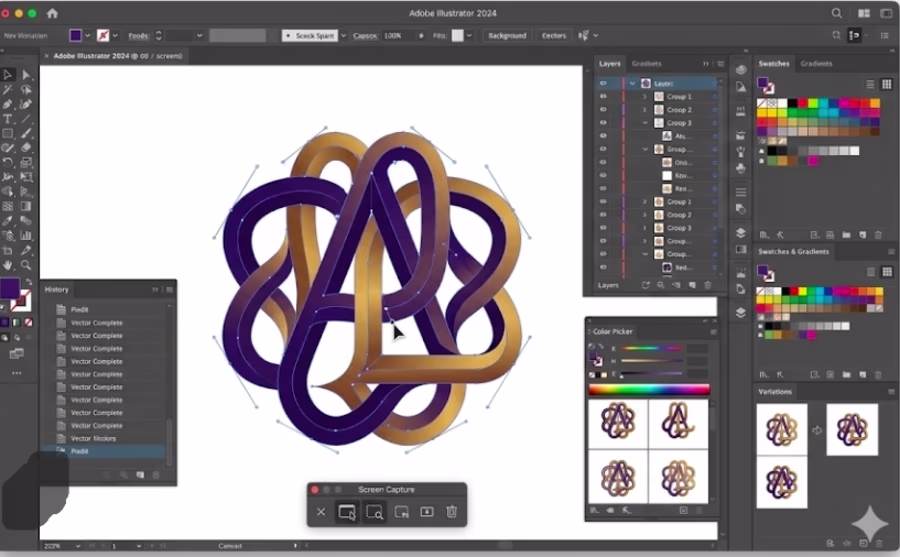
Task: Hide the top Lauter layer
Action: 603,83
